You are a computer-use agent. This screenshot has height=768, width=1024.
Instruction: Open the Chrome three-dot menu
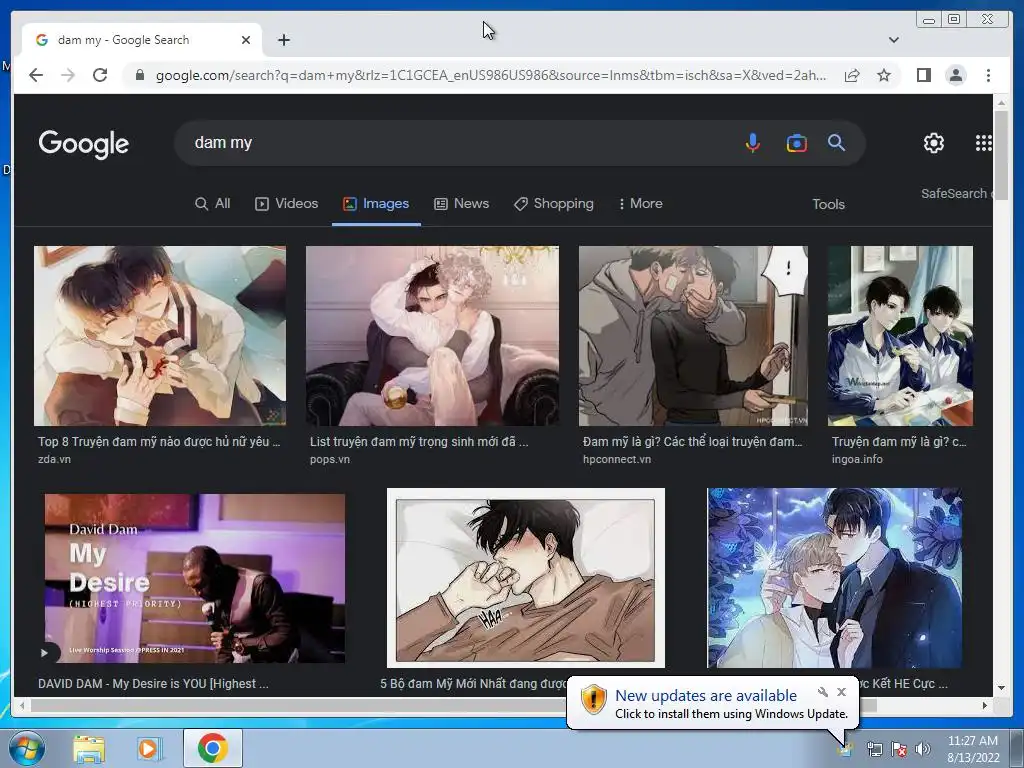pyautogui.click(x=988, y=75)
